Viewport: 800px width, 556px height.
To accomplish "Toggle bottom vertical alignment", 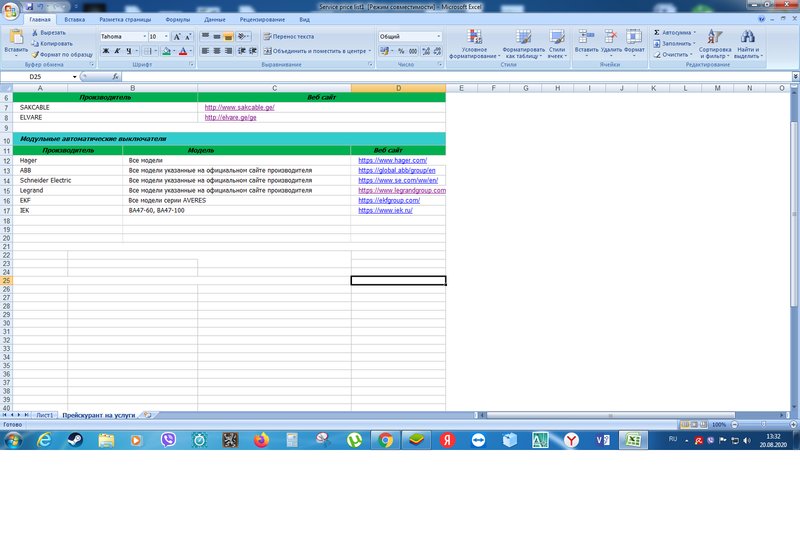I will point(228,36).
